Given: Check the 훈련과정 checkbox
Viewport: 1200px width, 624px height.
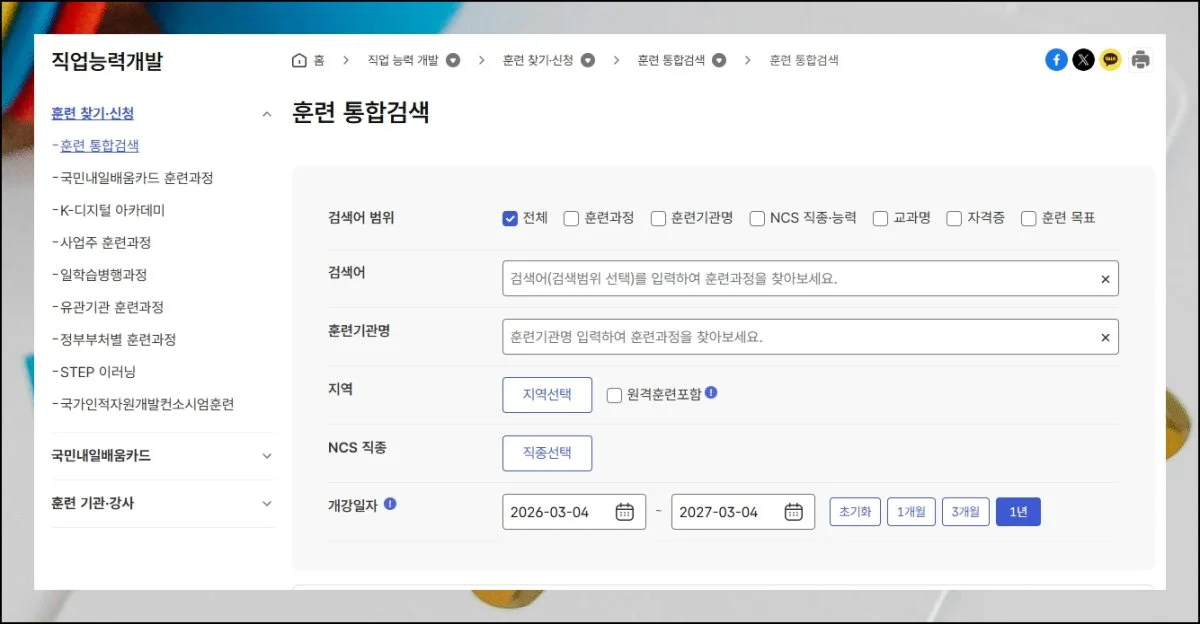Looking at the screenshot, I should pyautogui.click(x=572, y=219).
